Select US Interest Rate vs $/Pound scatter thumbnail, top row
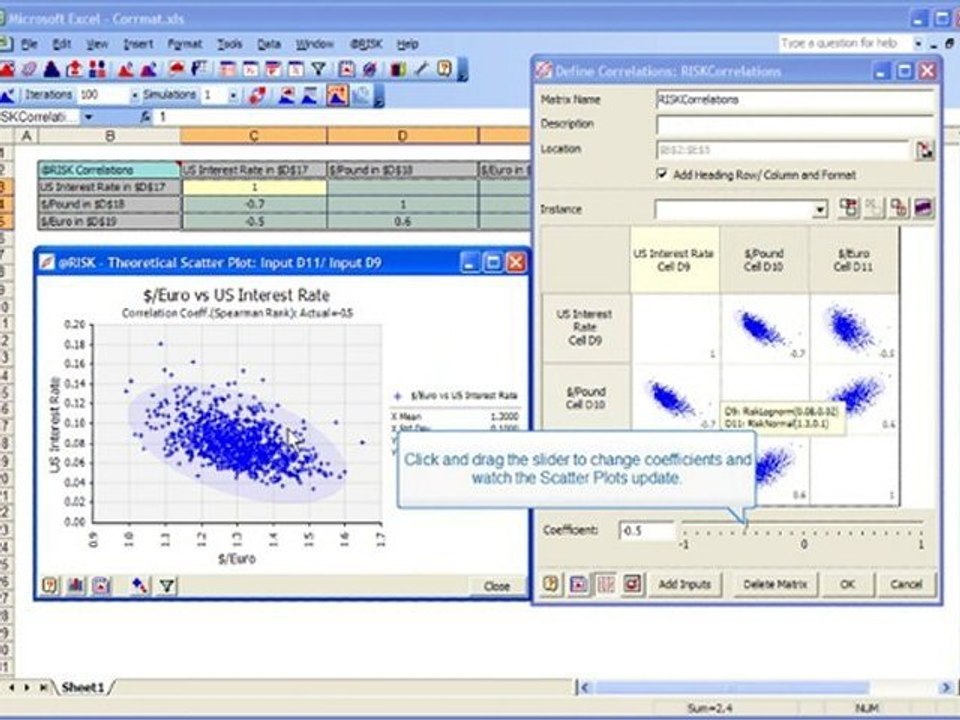Screen dimensions: 960x720 click(765, 329)
